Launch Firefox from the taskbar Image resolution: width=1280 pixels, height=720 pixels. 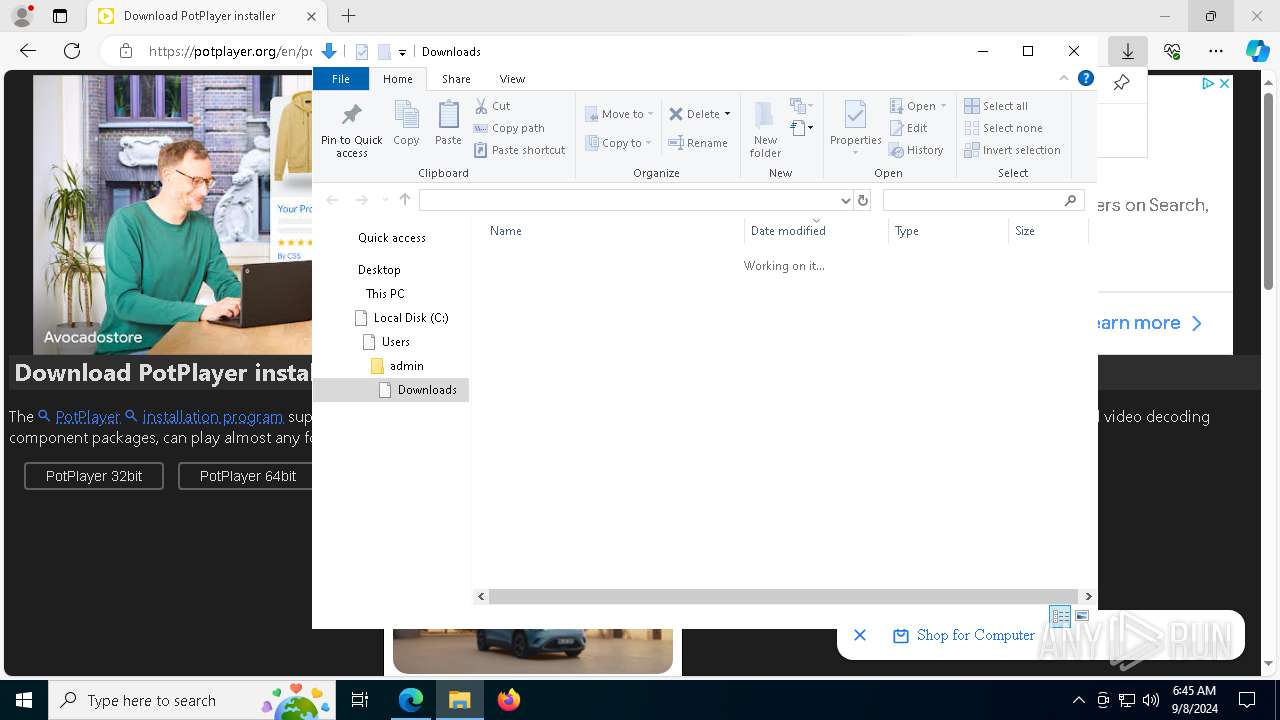(509, 700)
